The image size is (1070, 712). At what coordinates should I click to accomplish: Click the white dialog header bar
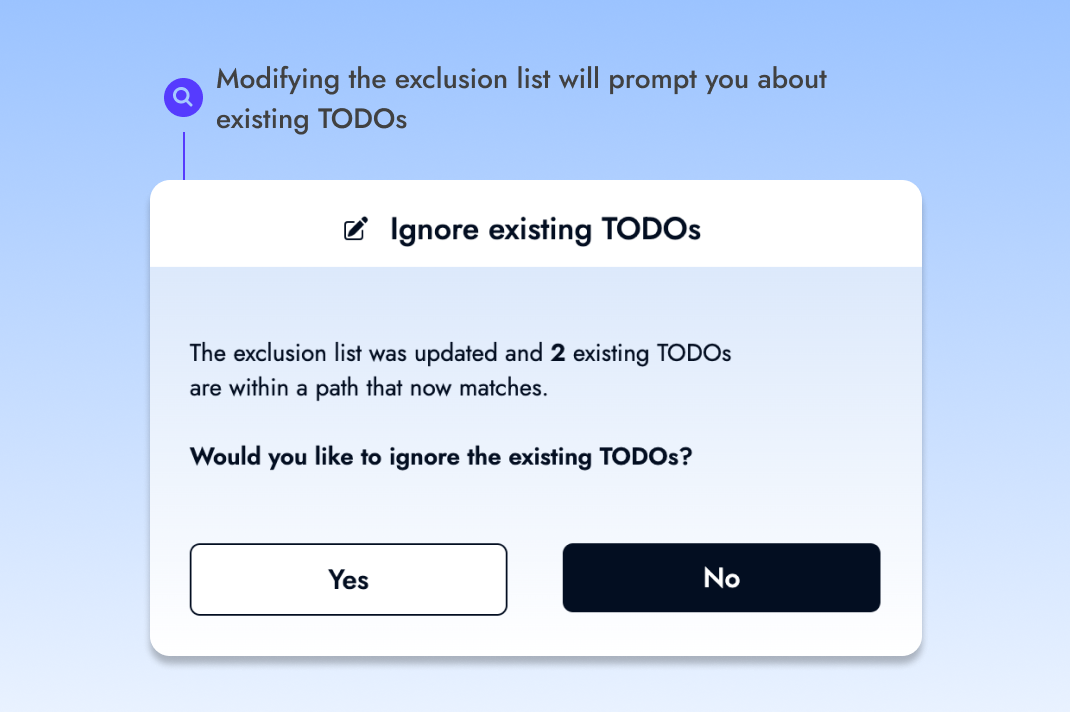(536, 224)
